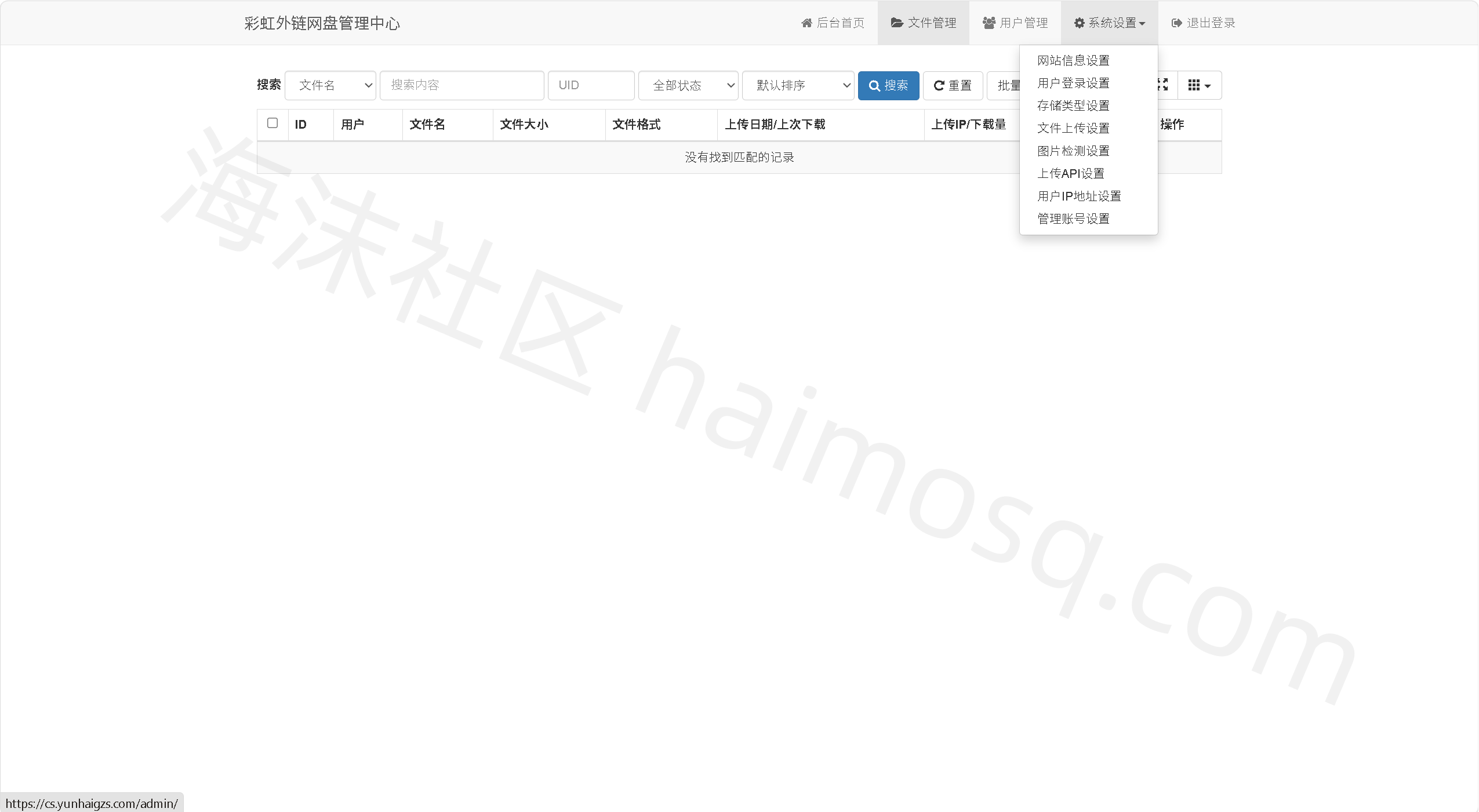Click the 文件名 column header
The width and height of the screenshot is (1479, 812).
coord(448,125)
